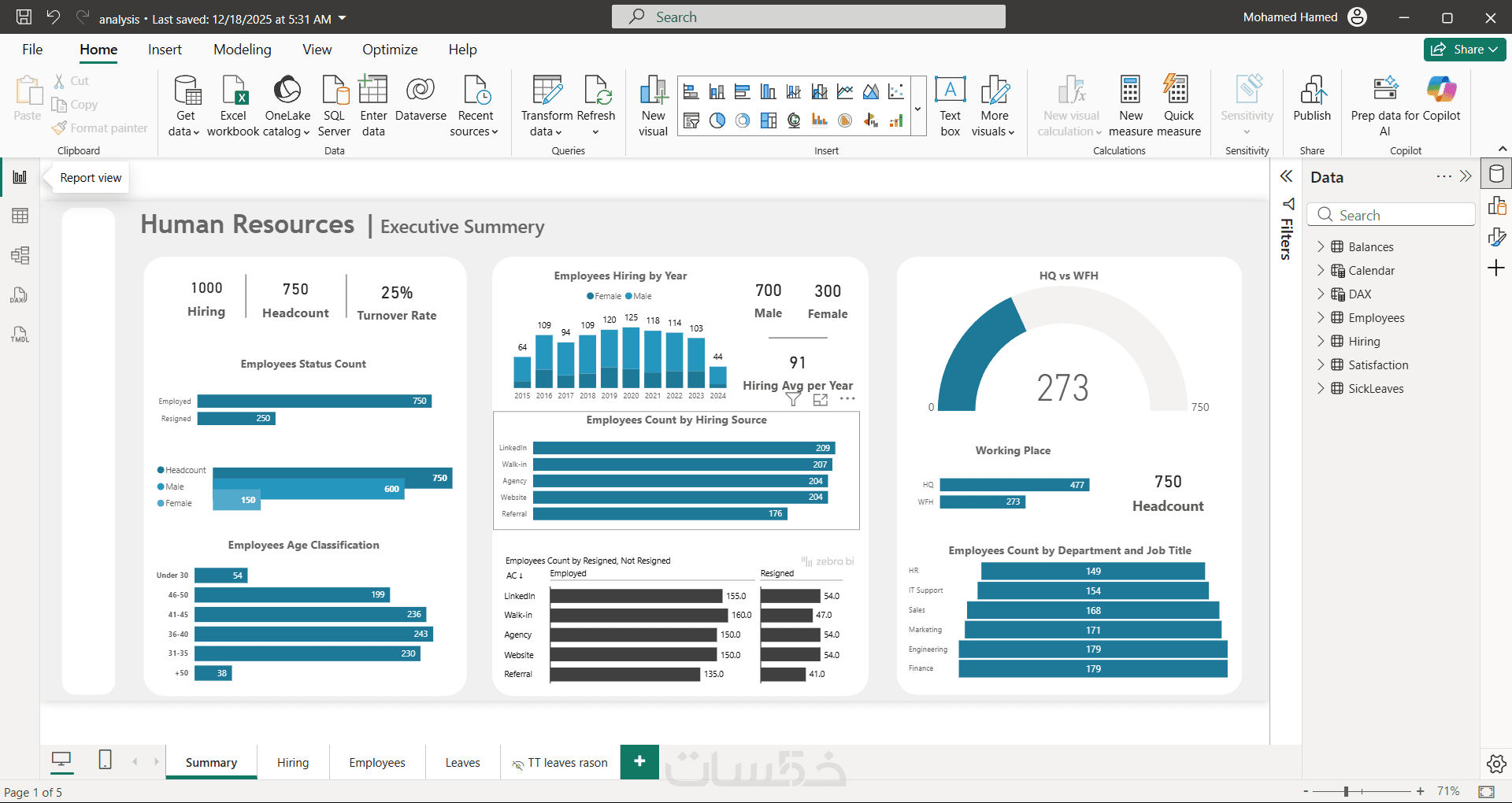Open more options on Hiring Source visual
Viewport: 1512px width, 803px height.
[847, 399]
